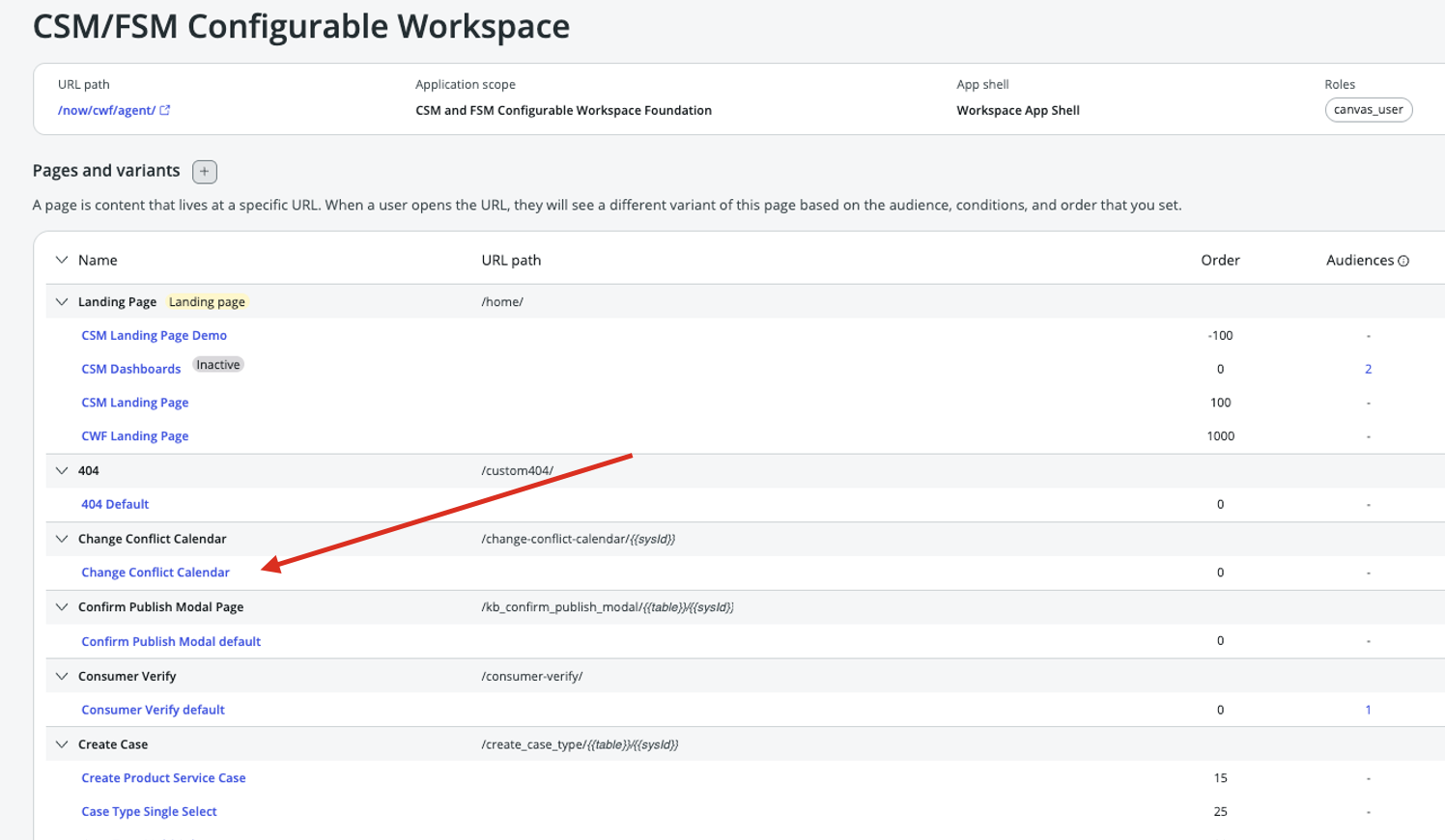Open the external link icon beside URL path
Screen dimensions: 1445x840
click(x=165, y=110)
